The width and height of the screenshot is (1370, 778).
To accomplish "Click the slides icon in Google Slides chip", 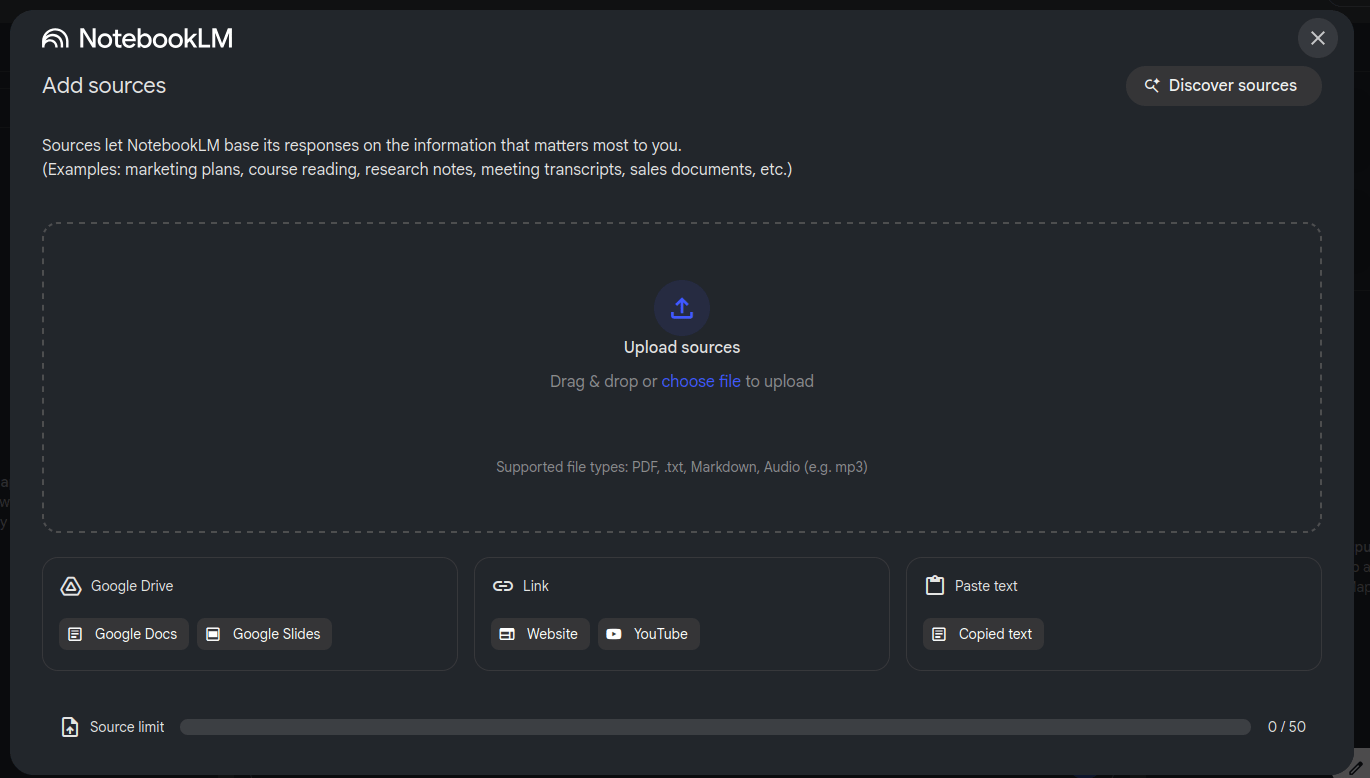I will tap(213, 634).
